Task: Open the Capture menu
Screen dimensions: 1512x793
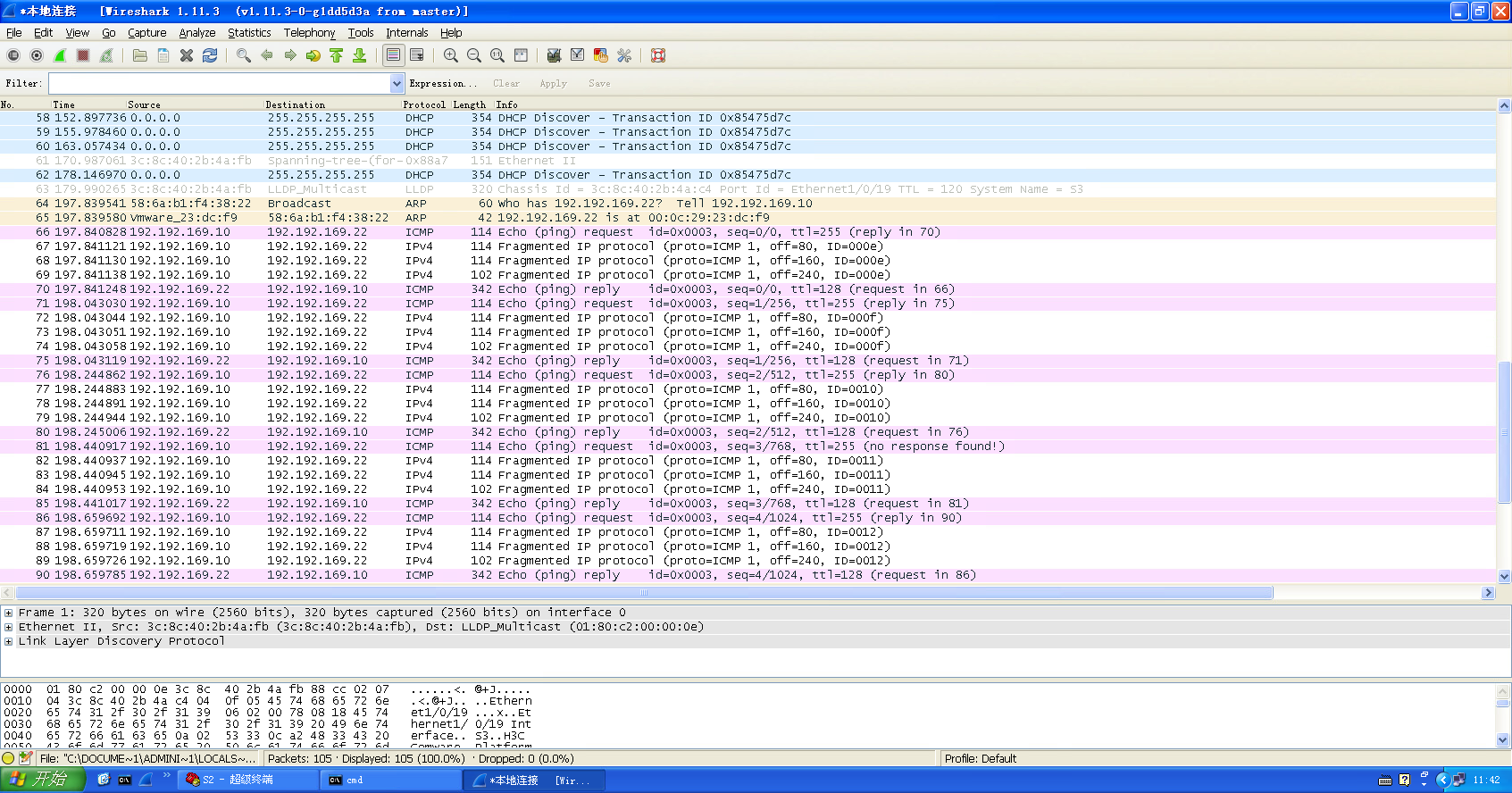Action: (147, 32)
